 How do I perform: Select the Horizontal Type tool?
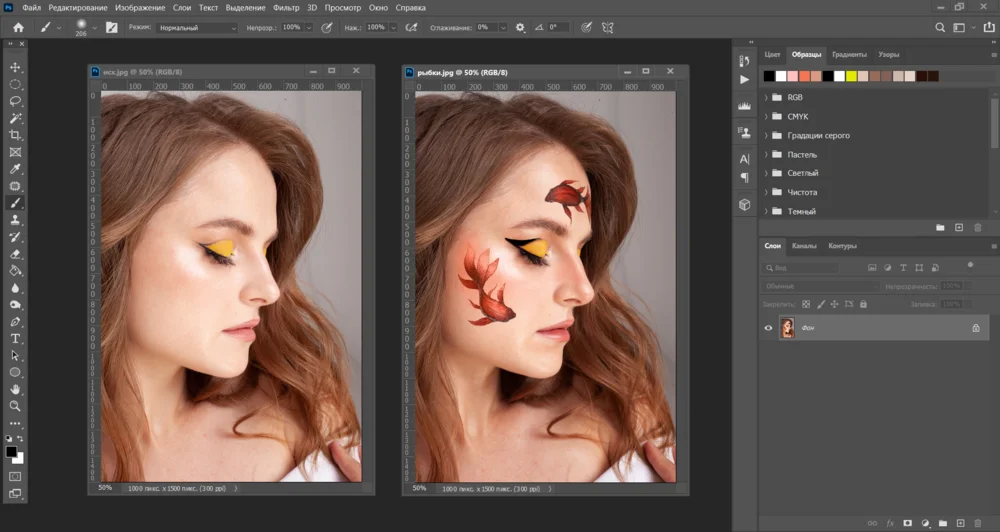(15, 339)
